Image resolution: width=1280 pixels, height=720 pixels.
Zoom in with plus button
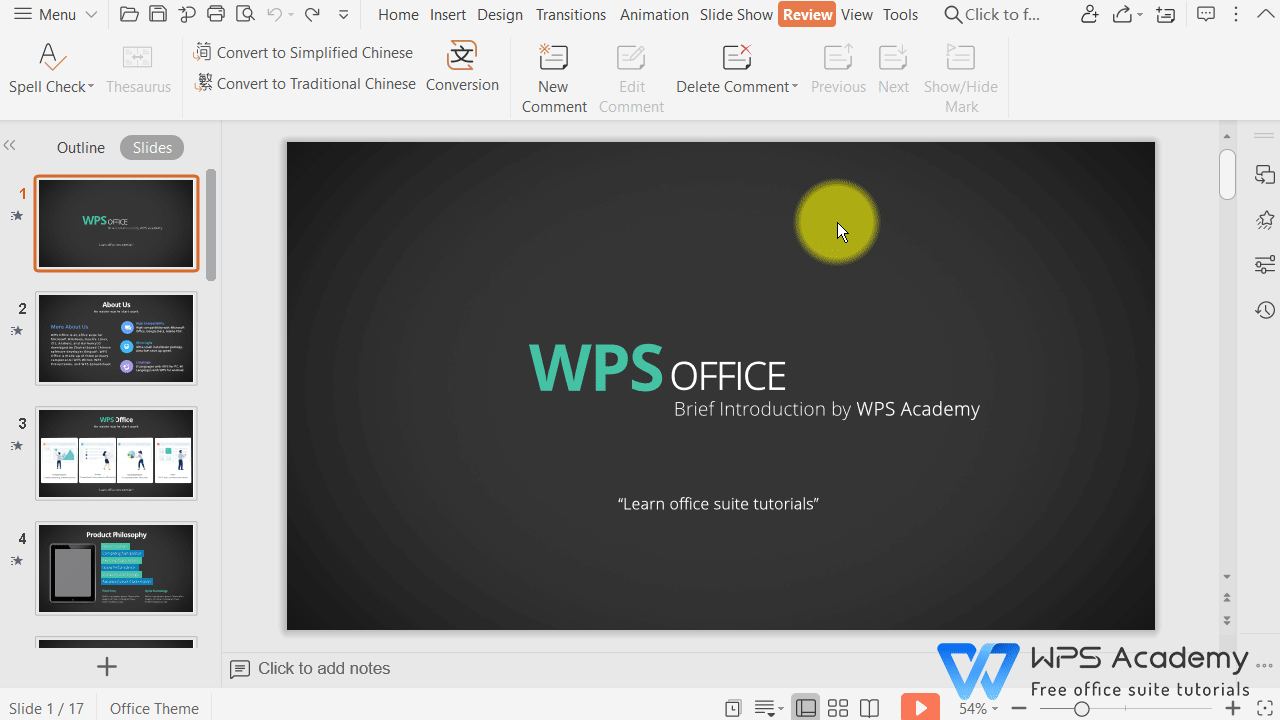[x=1233, y=708]
